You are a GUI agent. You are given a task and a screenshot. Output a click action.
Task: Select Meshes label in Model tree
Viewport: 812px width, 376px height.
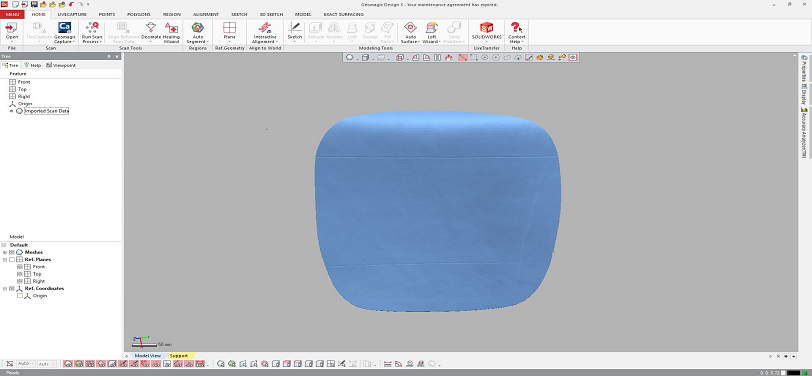(x=34, y=252)
